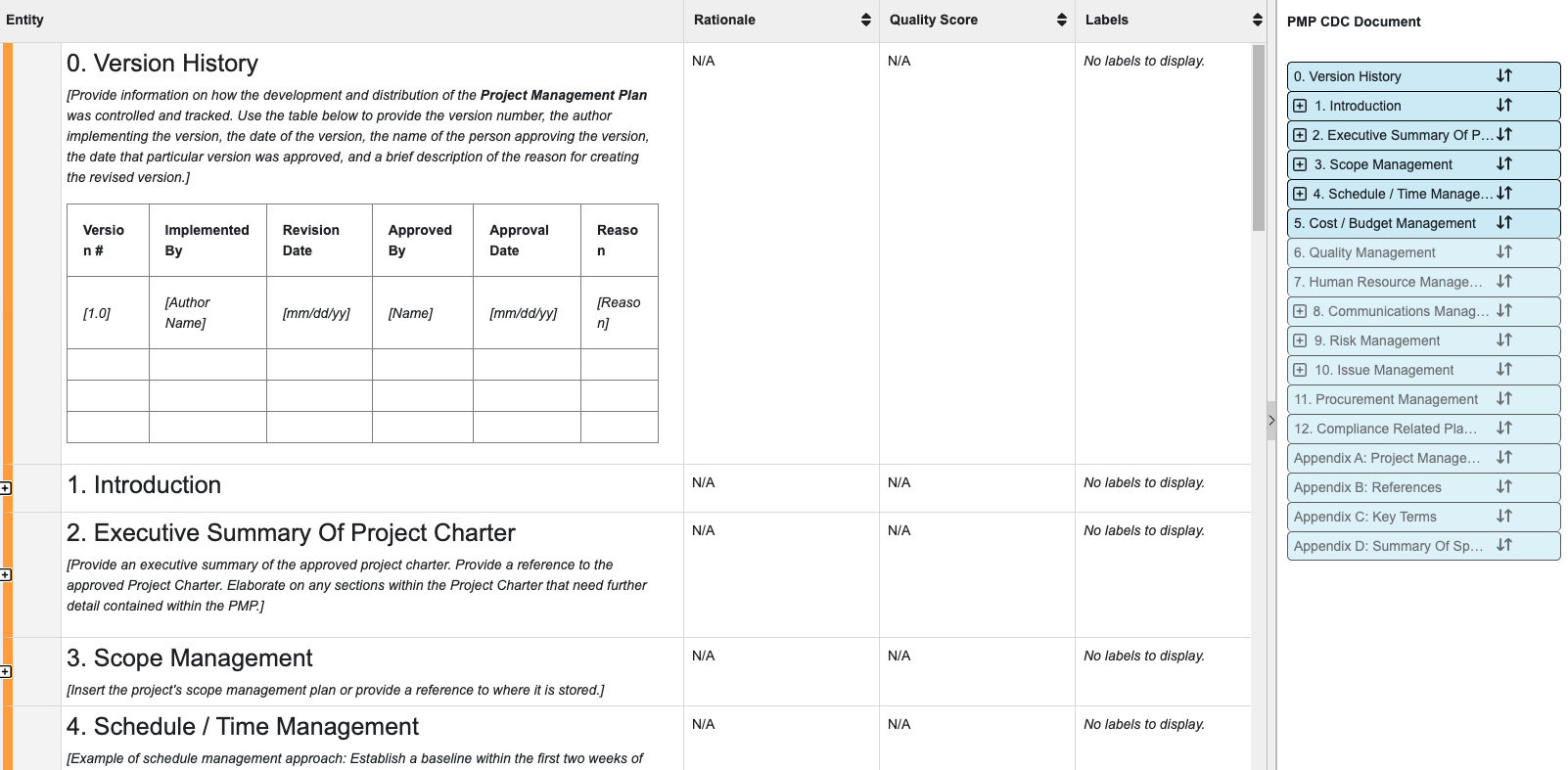Expand '1. Introduction' in the outline panel

[x=1300, y=106]
